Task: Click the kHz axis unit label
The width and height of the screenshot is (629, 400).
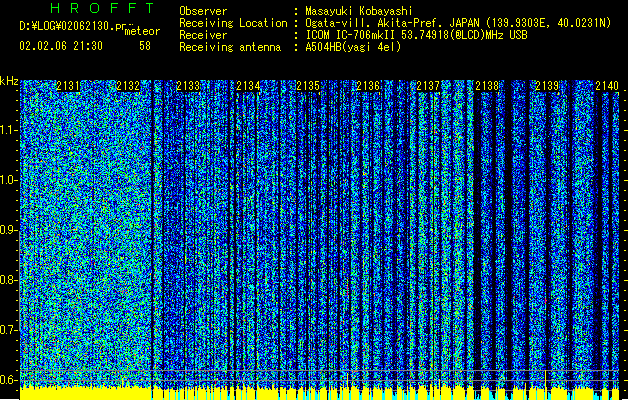Action: (9, 81)
